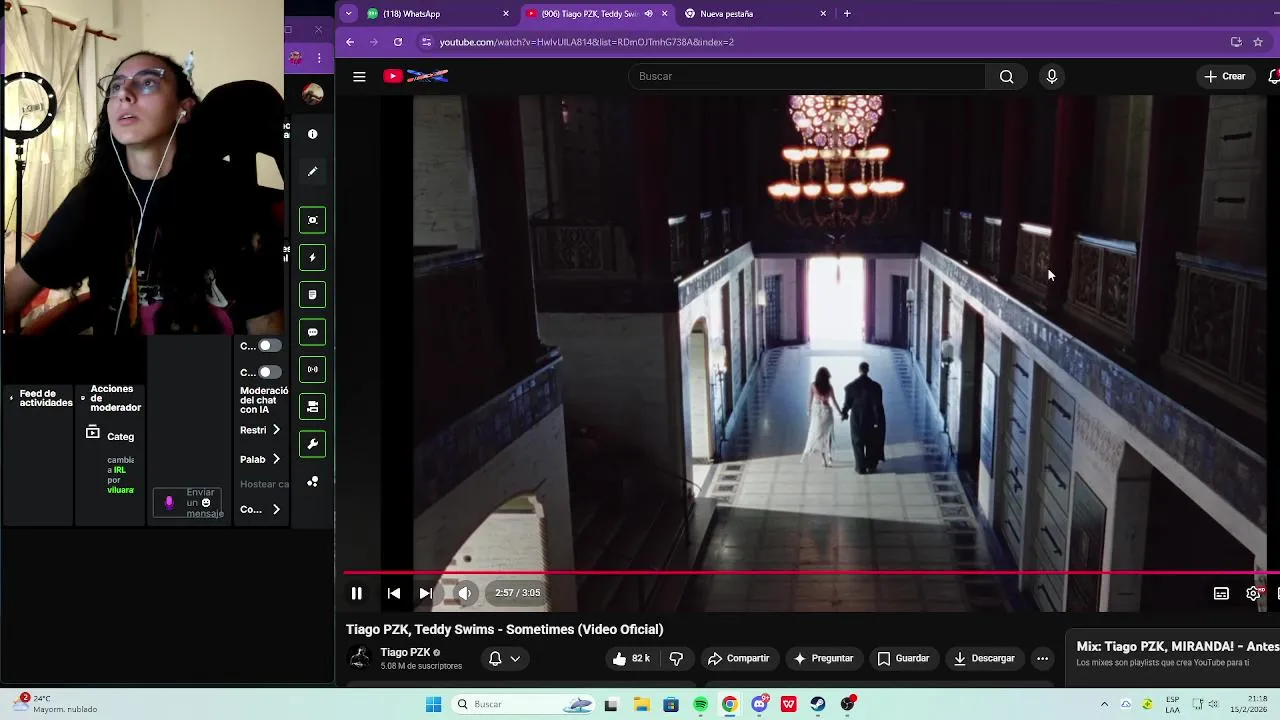This screenshot has height=720, width=1280.
Task: Open OBS Studio from the taskbar
Action: point(848,704)
